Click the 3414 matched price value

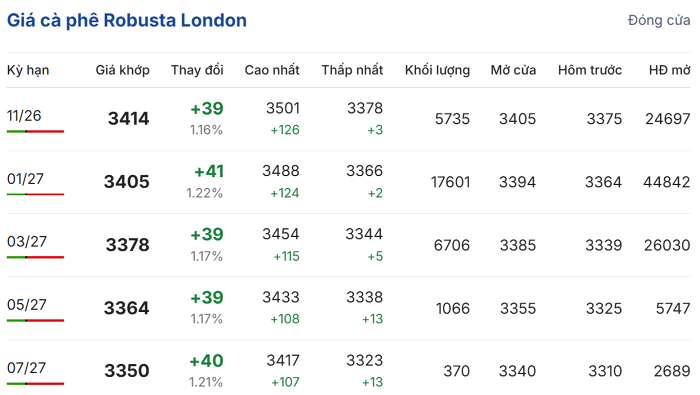tap(129, 119)
